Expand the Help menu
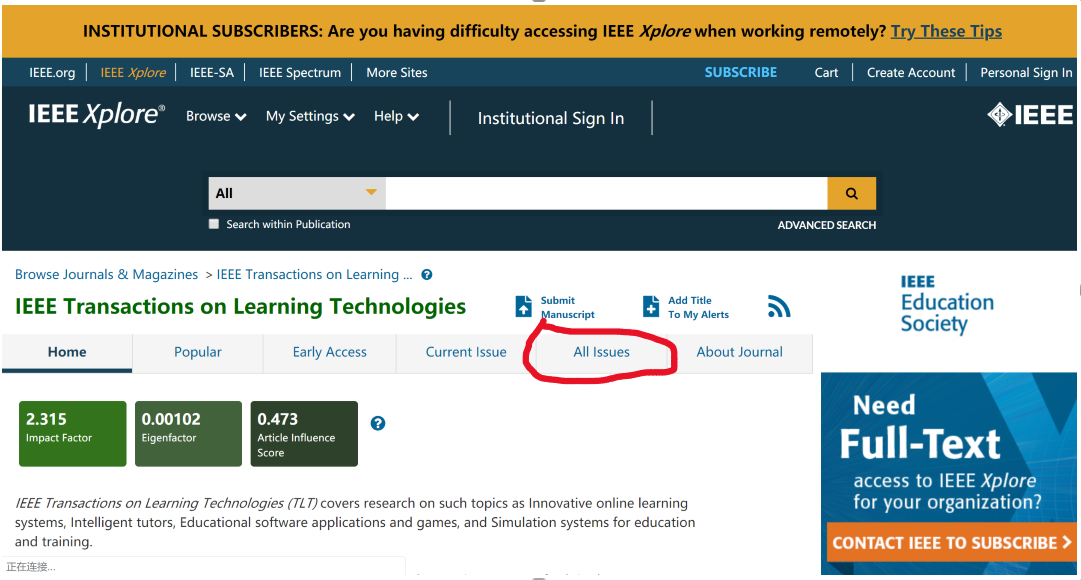This screenshot has width=1081, height=580. coord(396,117)
